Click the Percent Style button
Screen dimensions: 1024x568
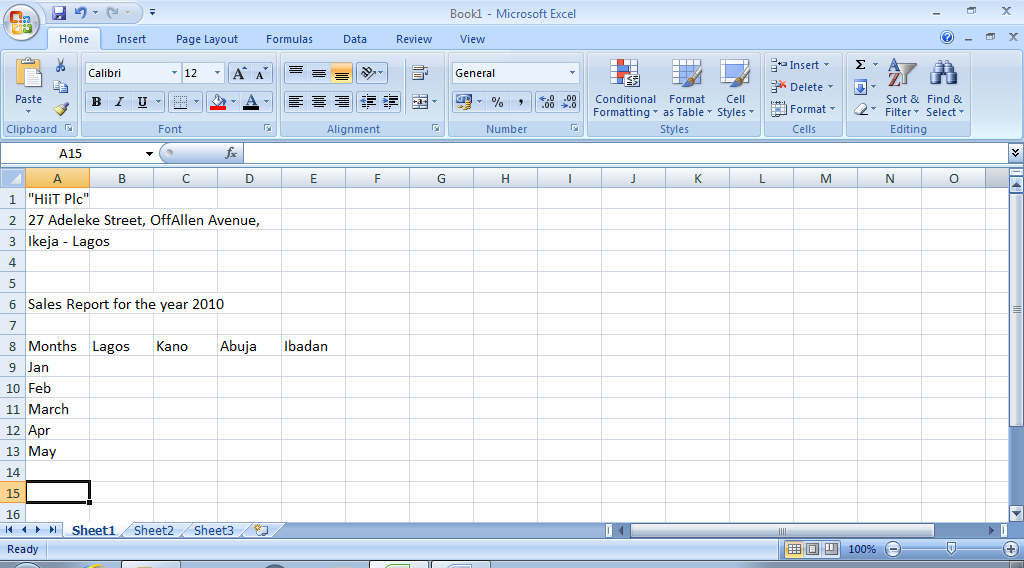497,102
